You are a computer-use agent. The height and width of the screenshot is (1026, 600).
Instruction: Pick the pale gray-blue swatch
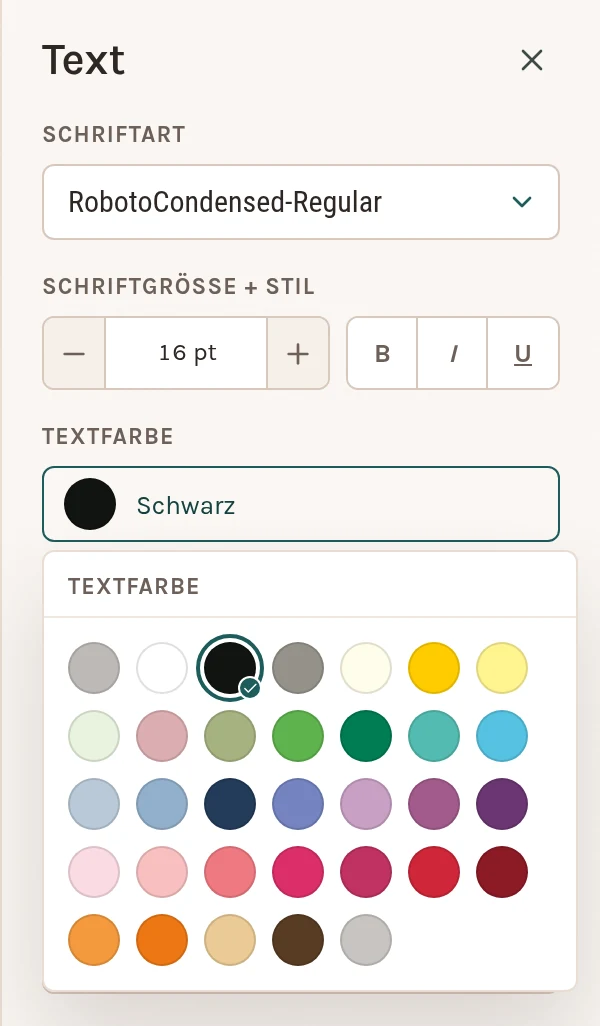tap(94, 804)
